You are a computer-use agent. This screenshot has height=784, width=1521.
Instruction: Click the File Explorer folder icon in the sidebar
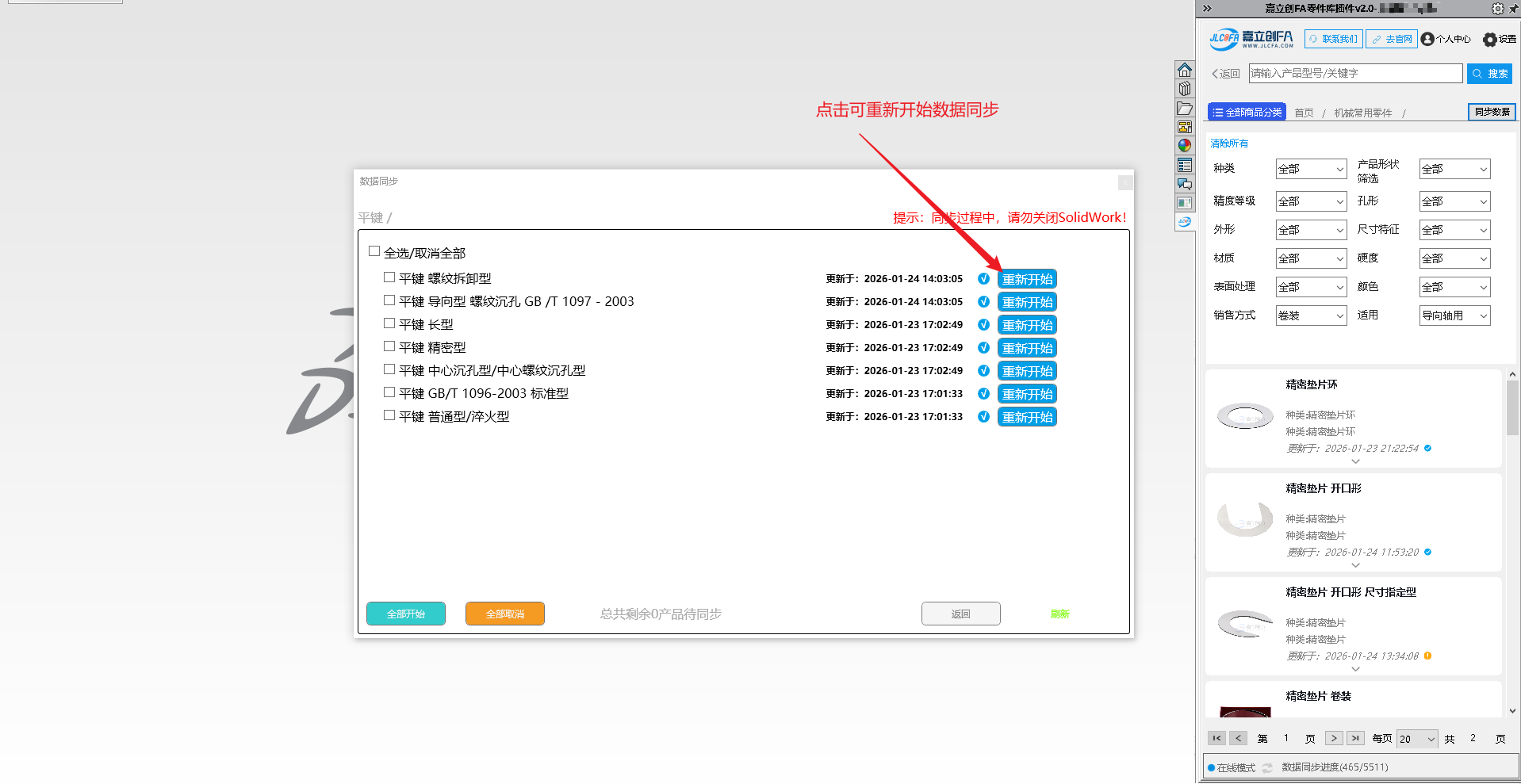(1184, 108)
